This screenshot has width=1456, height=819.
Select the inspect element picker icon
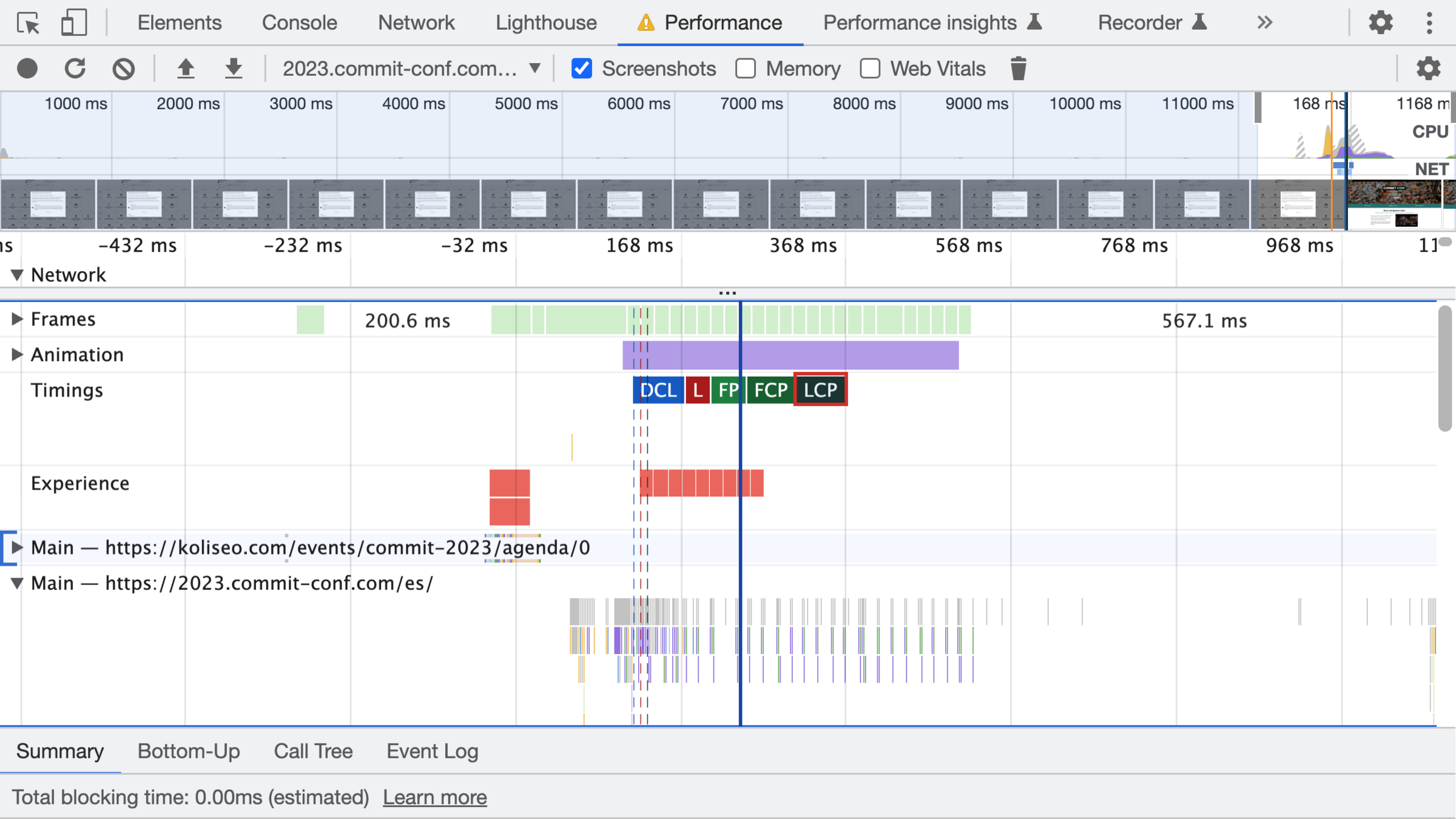[28, 23]
